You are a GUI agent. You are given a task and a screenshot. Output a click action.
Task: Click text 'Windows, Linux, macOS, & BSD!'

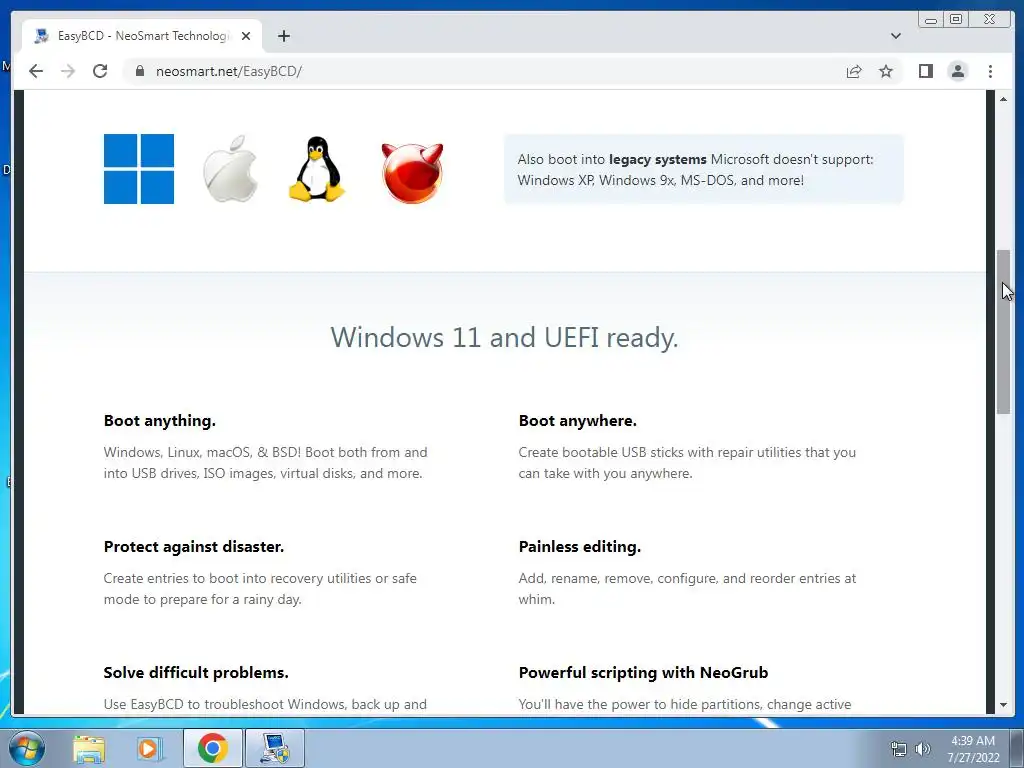point(202,452)
